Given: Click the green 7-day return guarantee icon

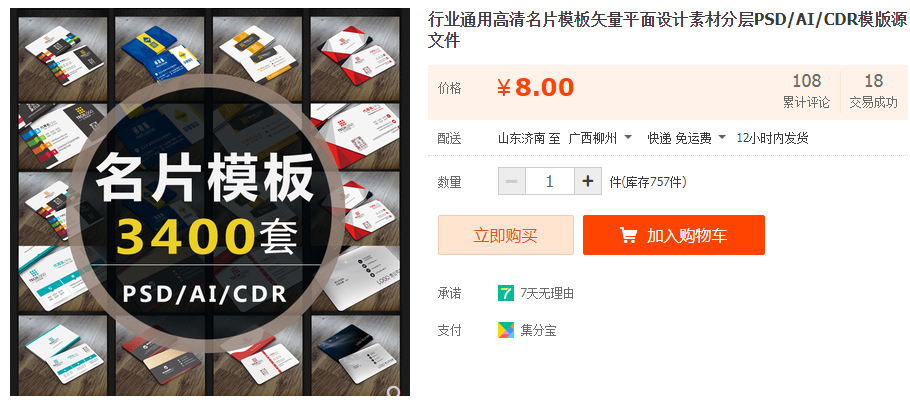Looking at the screenshot, I should click(x=505, y=293).
